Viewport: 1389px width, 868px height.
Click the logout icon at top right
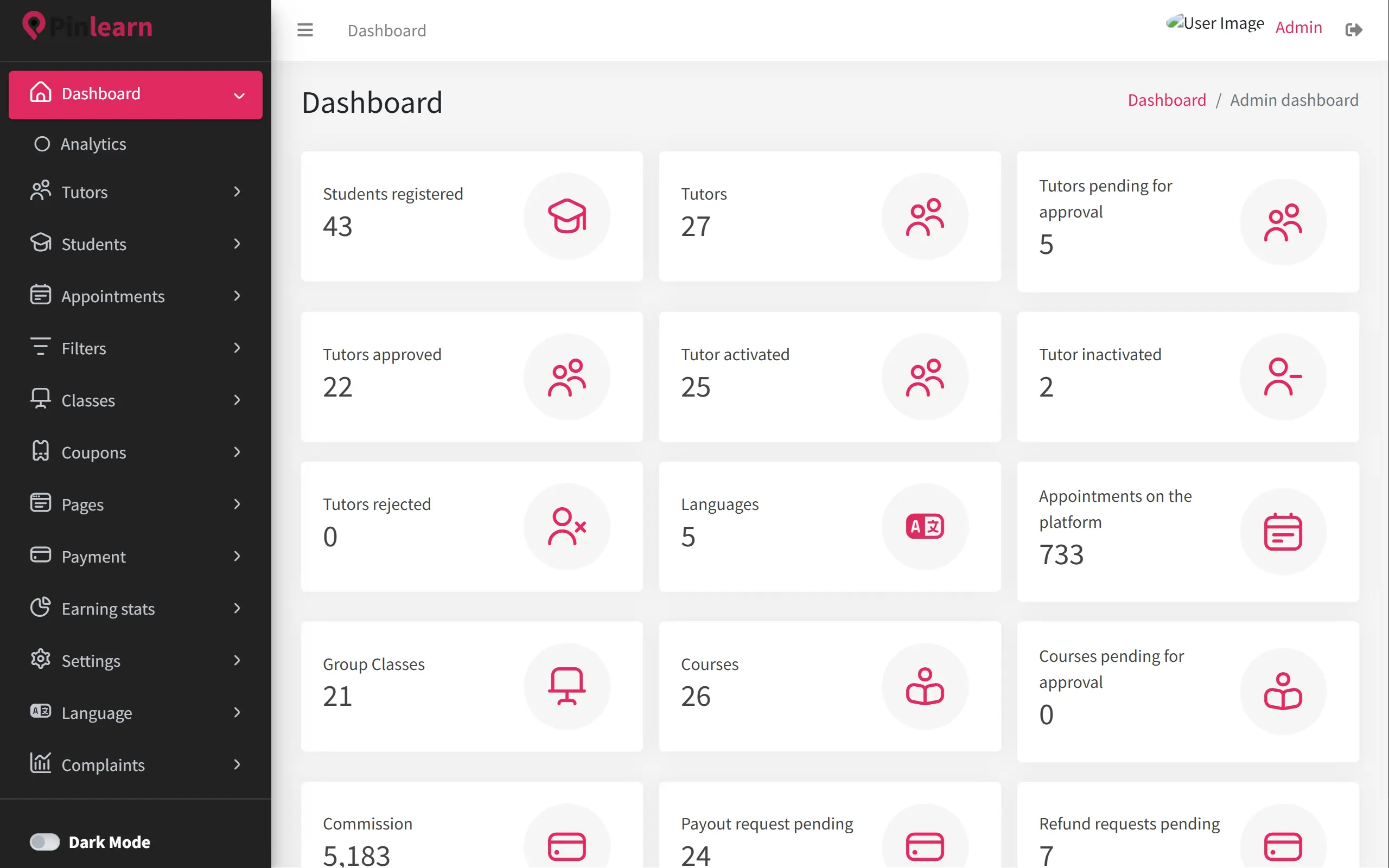pos(1354,30)
